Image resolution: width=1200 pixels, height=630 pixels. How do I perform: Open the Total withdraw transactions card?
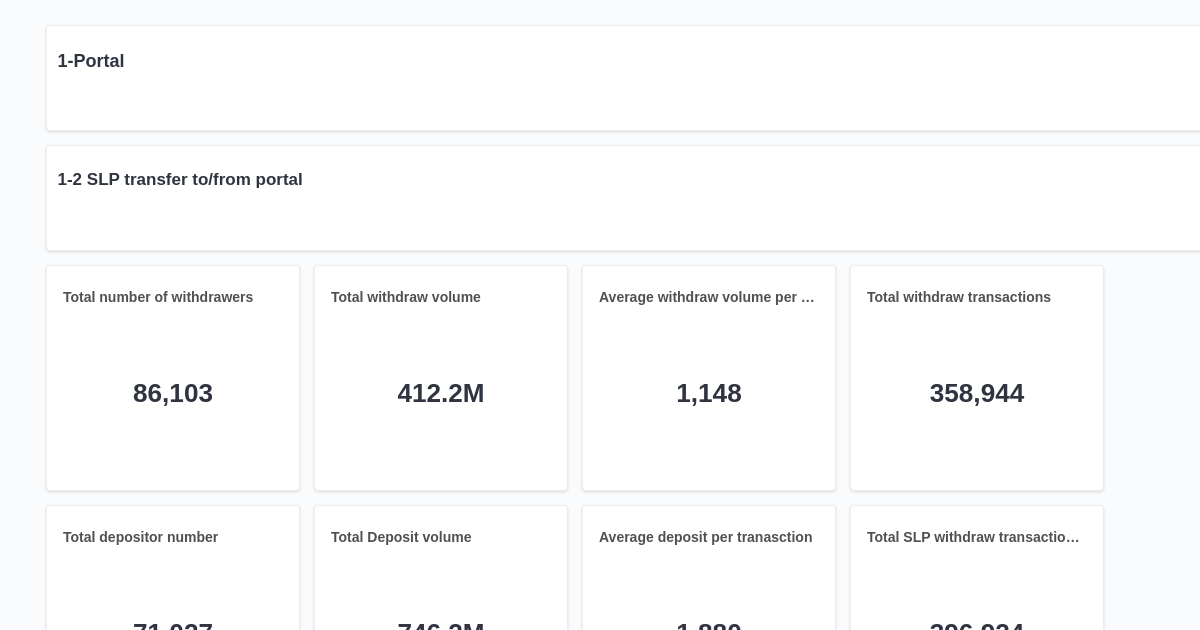(x=977, y=378)
